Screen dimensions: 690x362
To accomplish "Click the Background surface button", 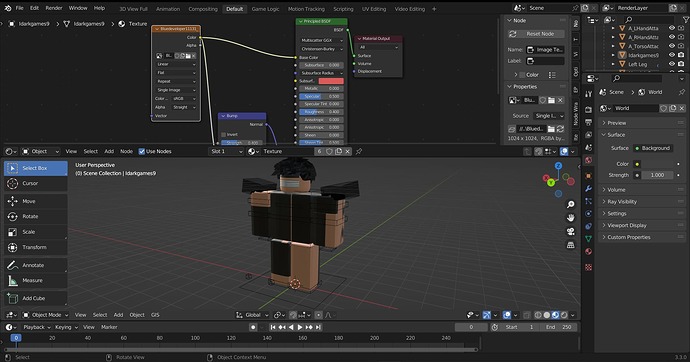I will coord(653,148).
